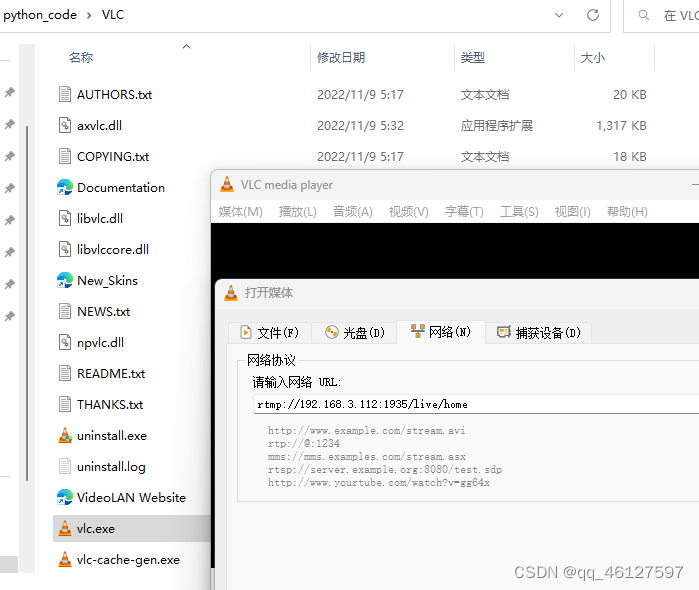Click the VideoLAN Website shortcut icon
This screenshot has width=699, height=590.
tap(65, 497)
